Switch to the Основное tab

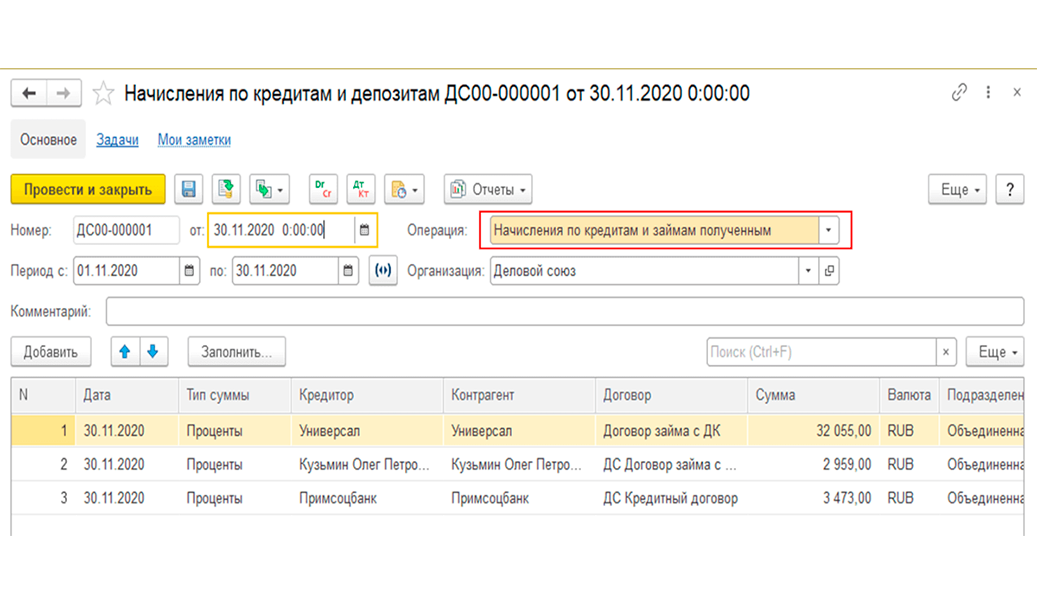coord(48,140)
